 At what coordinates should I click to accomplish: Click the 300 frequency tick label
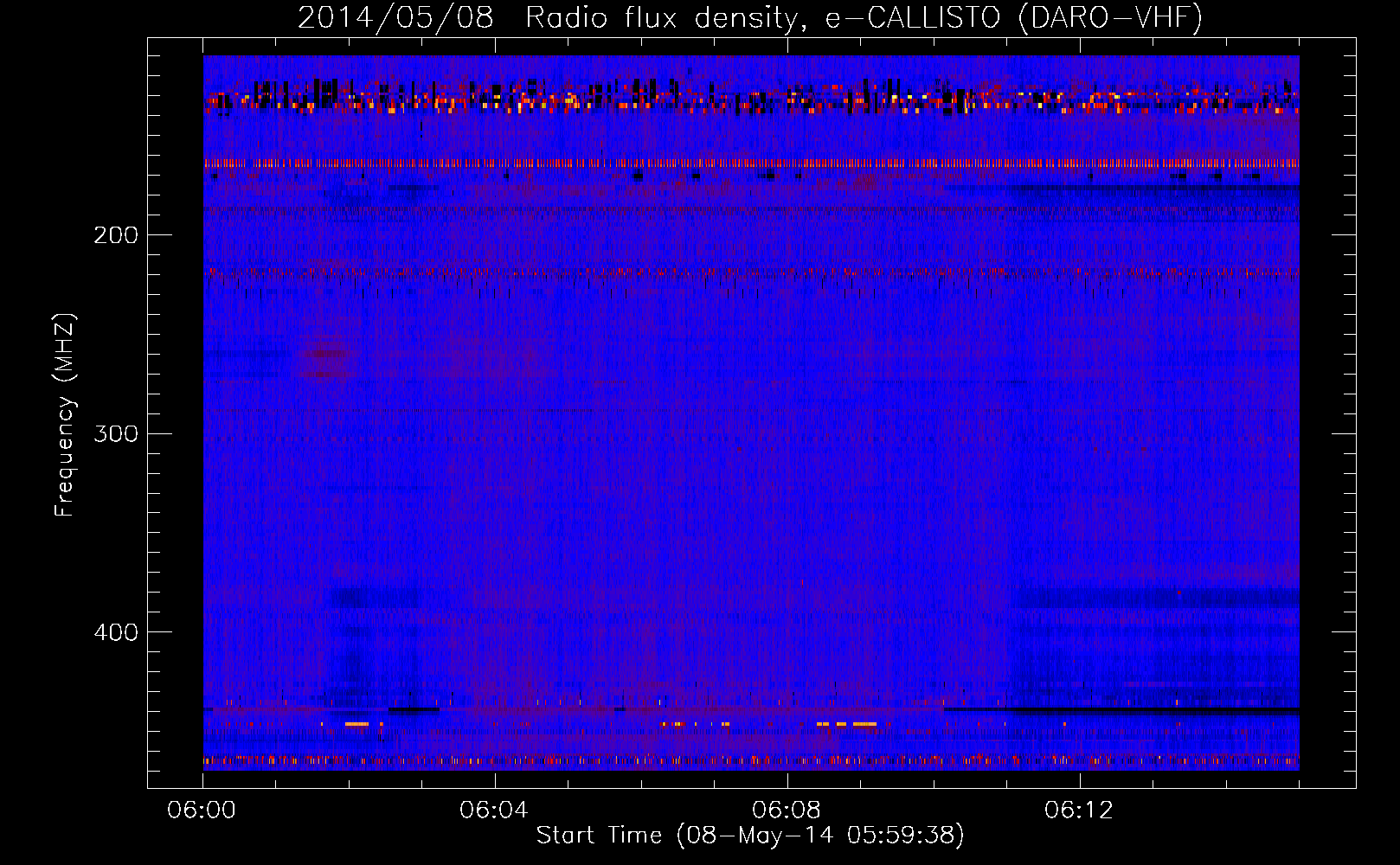116,433
